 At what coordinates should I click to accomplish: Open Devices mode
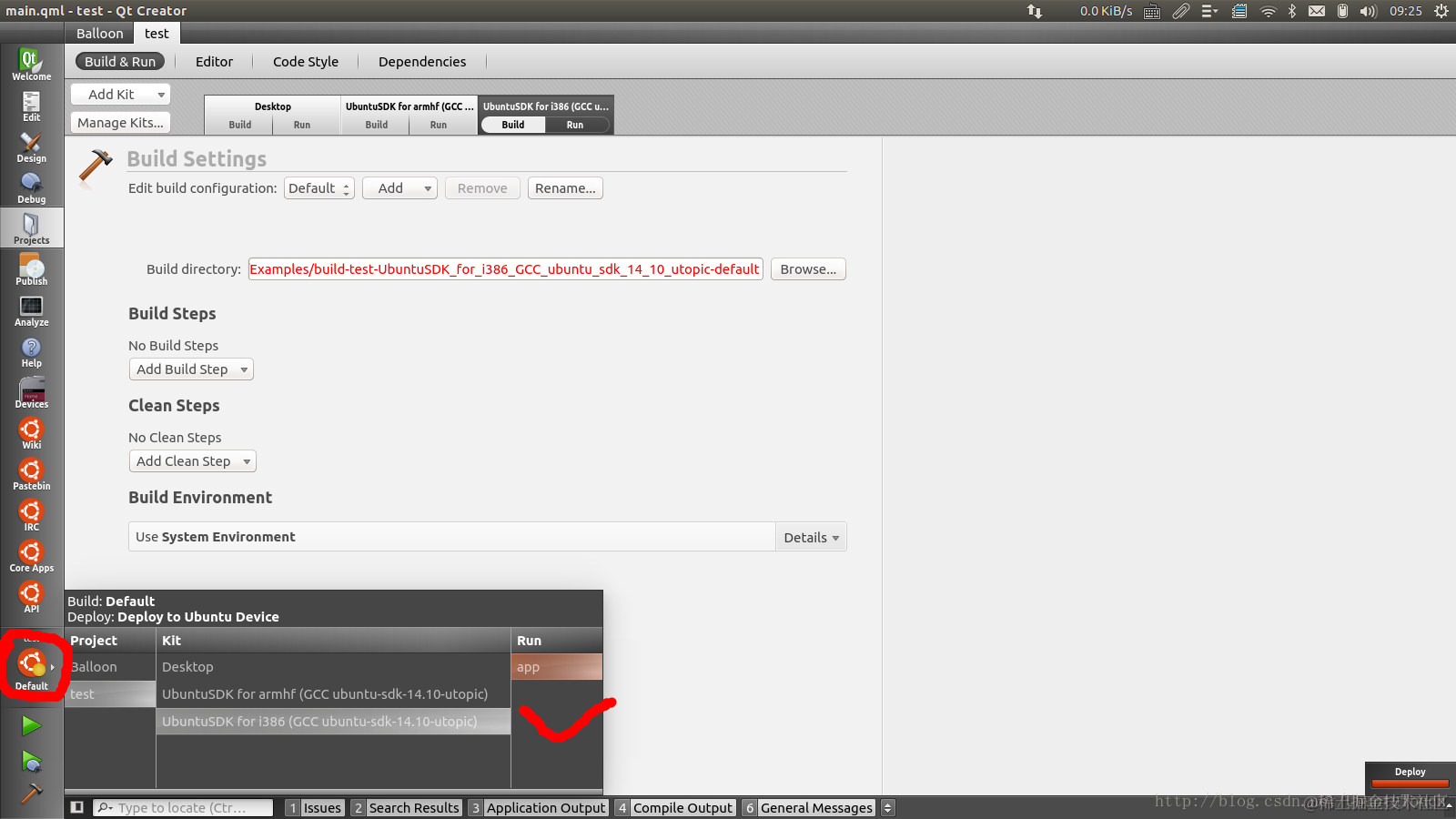31,393
